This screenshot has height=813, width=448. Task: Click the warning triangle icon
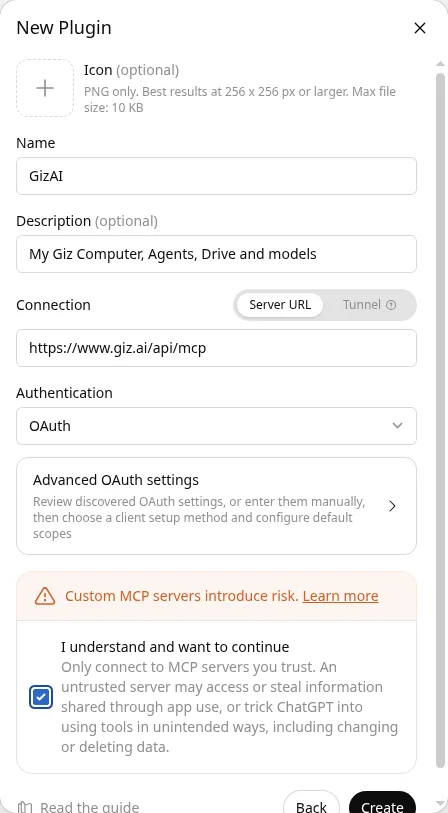tap(45, 596)
